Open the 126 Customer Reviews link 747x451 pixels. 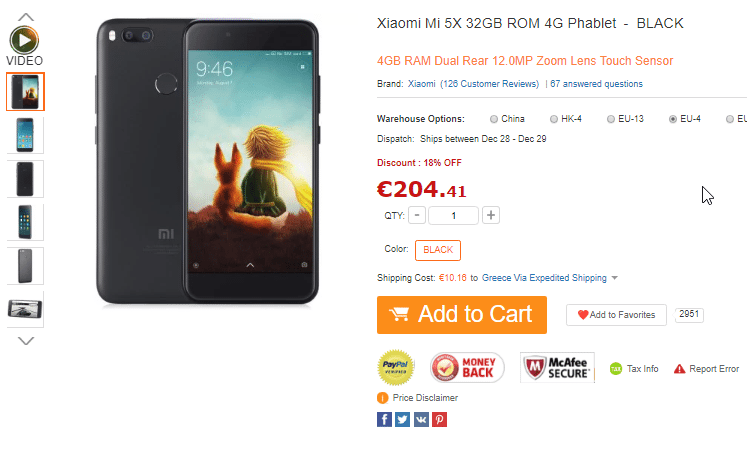pos(489,84)
